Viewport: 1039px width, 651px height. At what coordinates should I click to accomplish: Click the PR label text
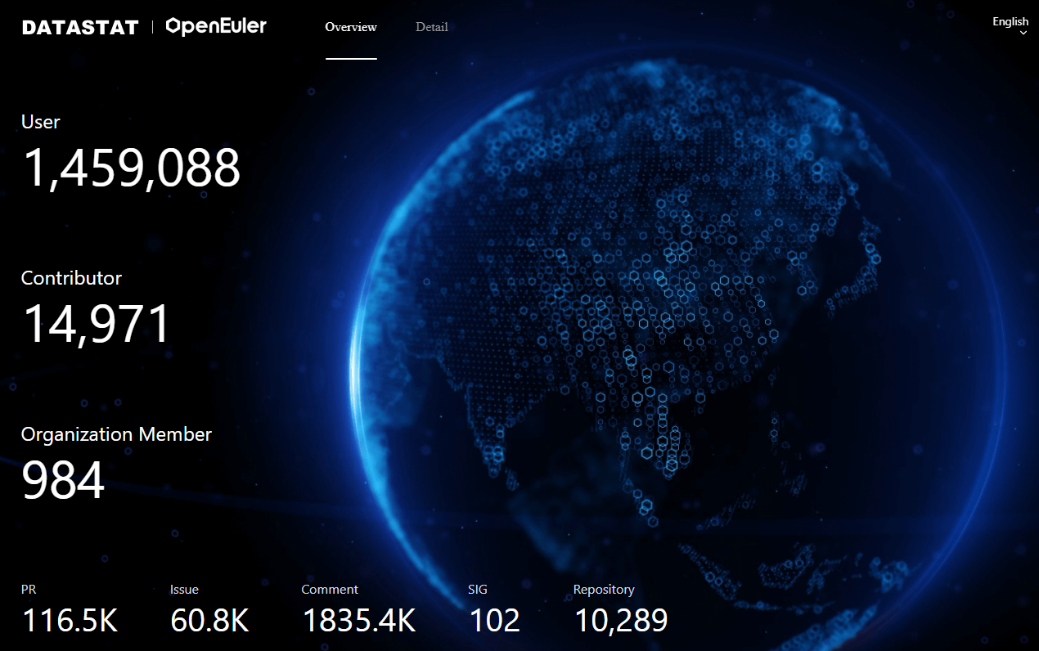tap(29, 590)
